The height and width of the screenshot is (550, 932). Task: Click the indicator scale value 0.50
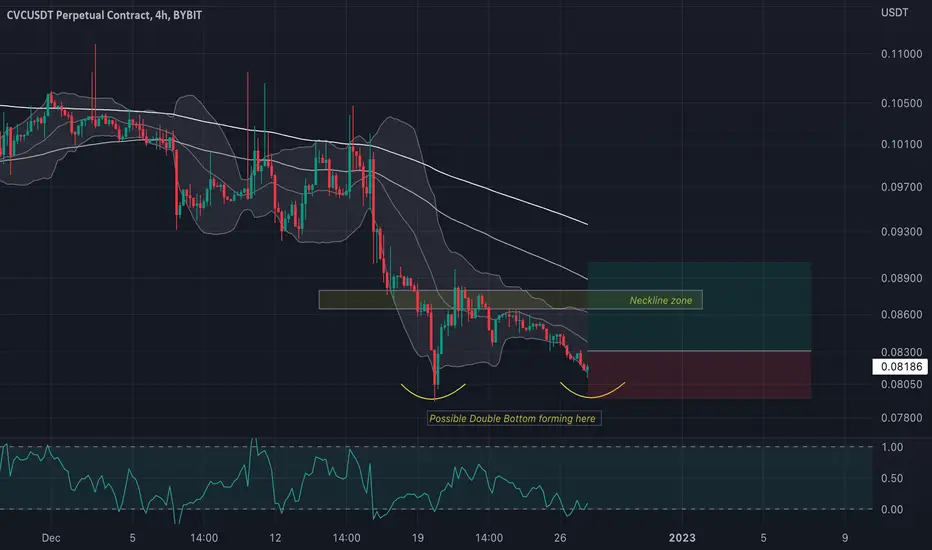(892, 478)
